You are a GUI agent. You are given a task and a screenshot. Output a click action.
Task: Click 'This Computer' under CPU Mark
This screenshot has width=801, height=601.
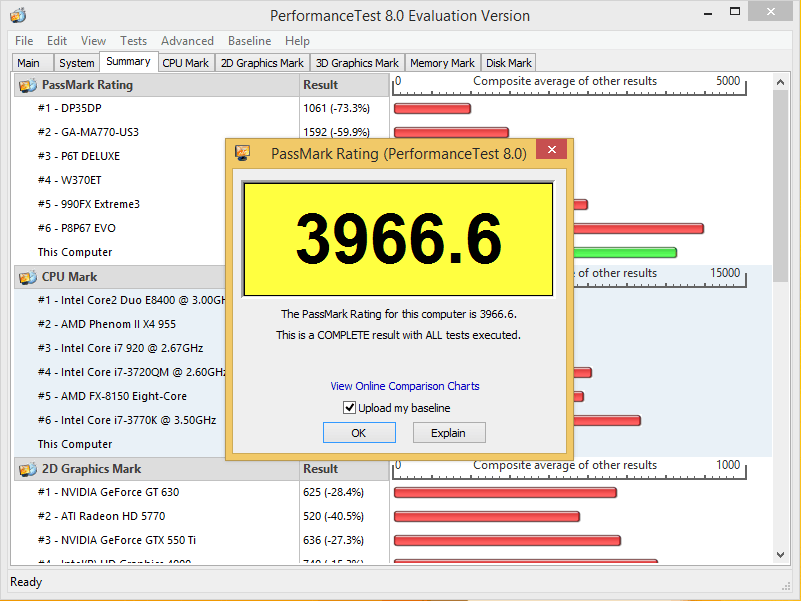75,445
